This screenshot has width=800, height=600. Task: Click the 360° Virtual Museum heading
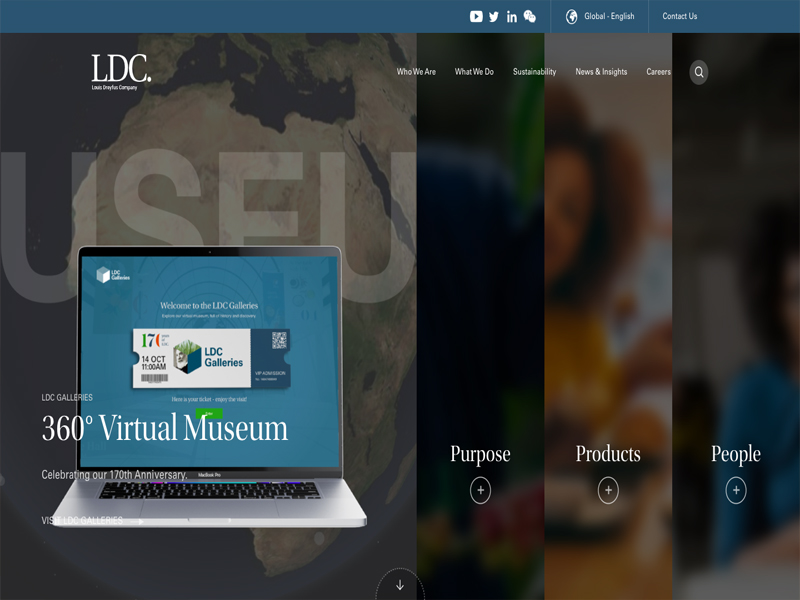coord(165,428)
